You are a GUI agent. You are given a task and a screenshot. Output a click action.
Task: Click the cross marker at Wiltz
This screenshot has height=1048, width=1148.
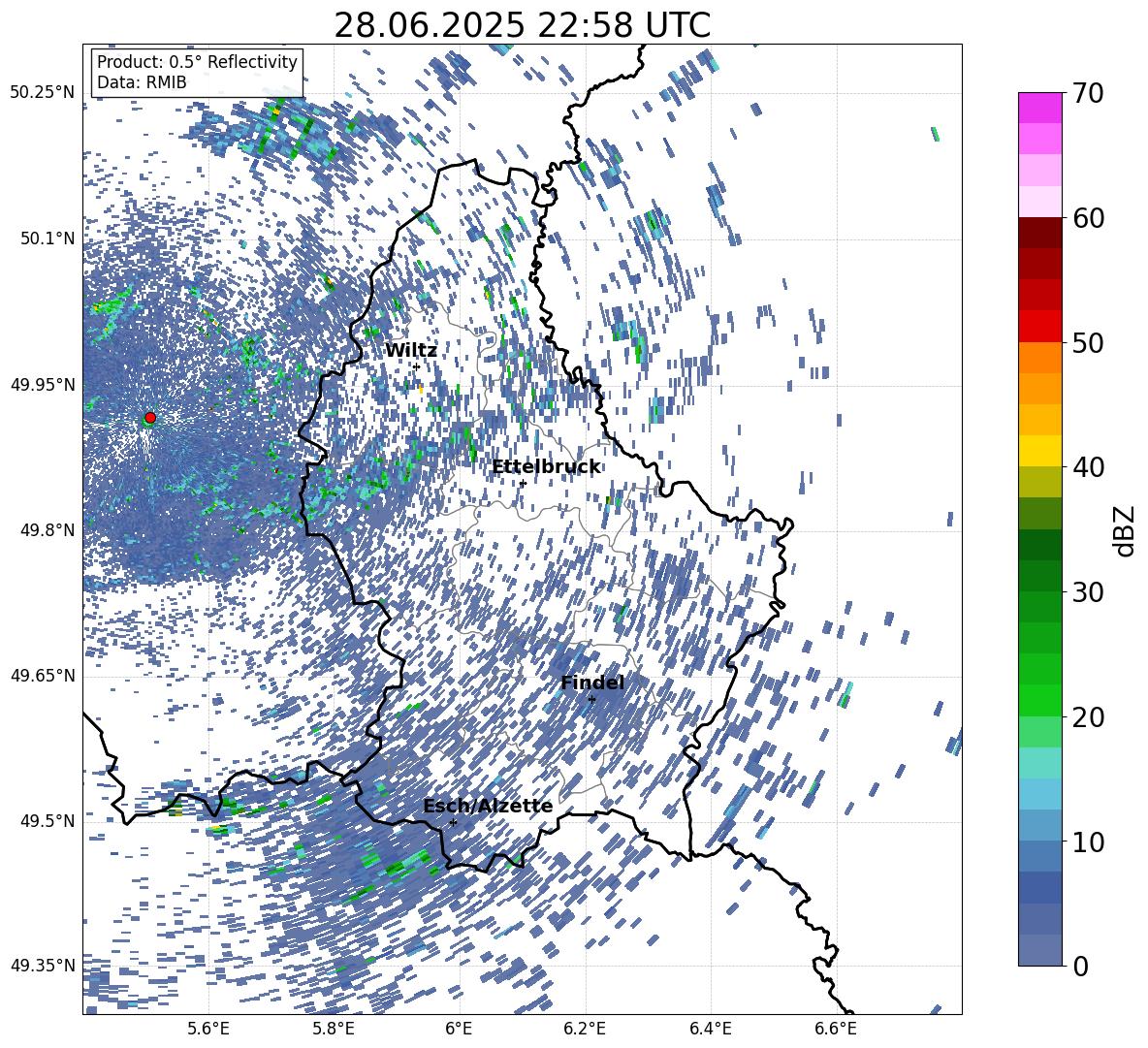tap(417, 367)
